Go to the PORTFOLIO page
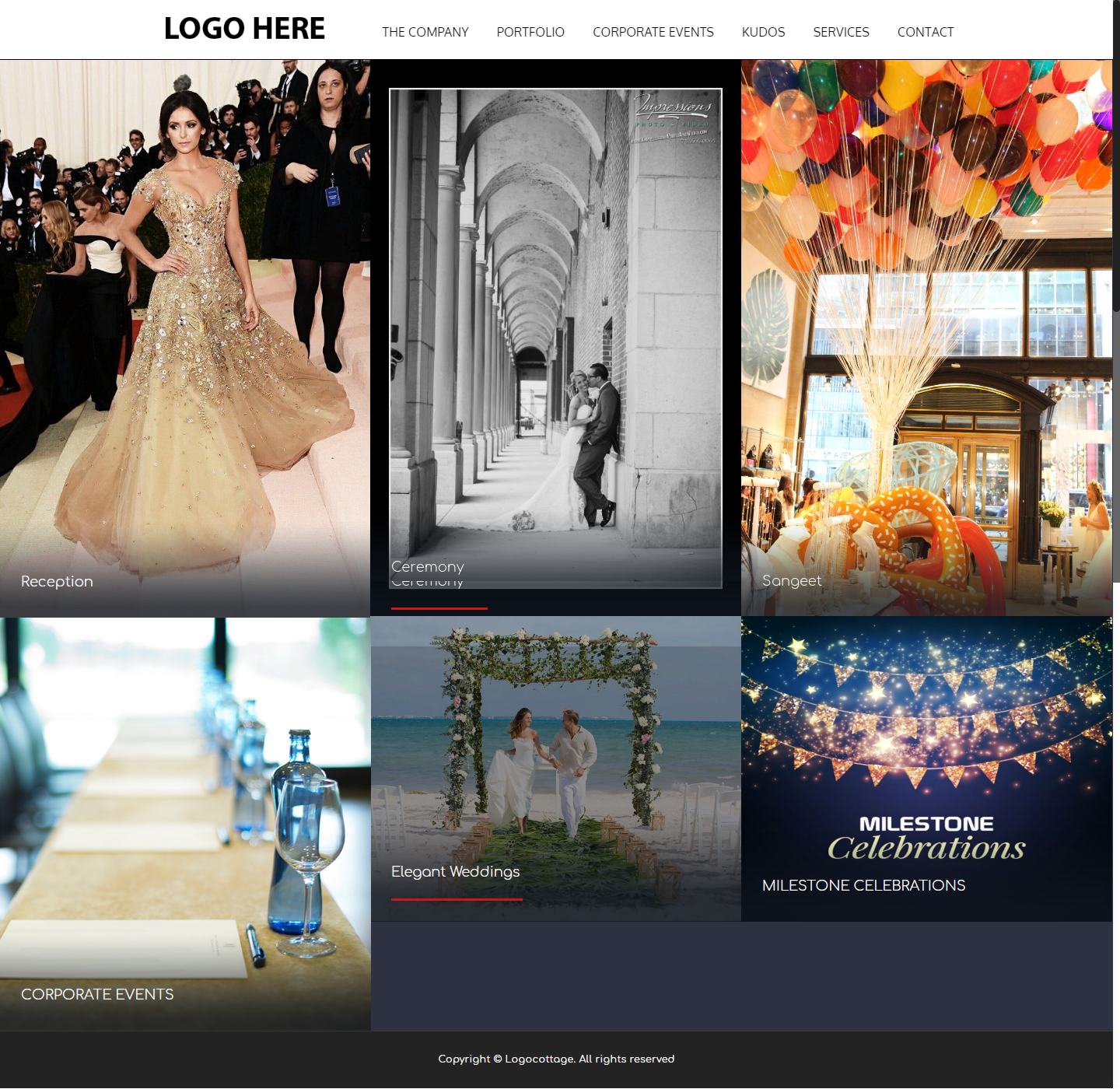Screen dimensions: 1120x1089 pos(530,32)
